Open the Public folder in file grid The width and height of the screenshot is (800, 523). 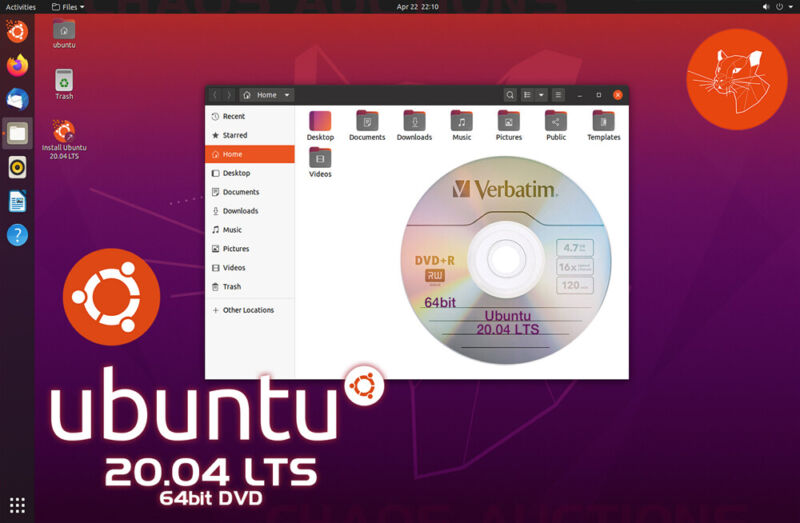[556, 126]
